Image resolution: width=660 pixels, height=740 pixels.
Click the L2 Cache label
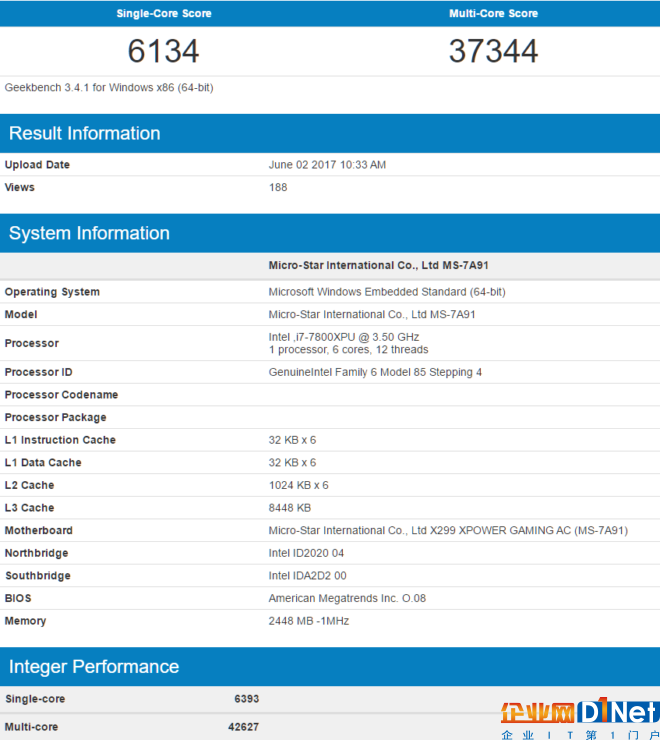click(x=29, y=485)
